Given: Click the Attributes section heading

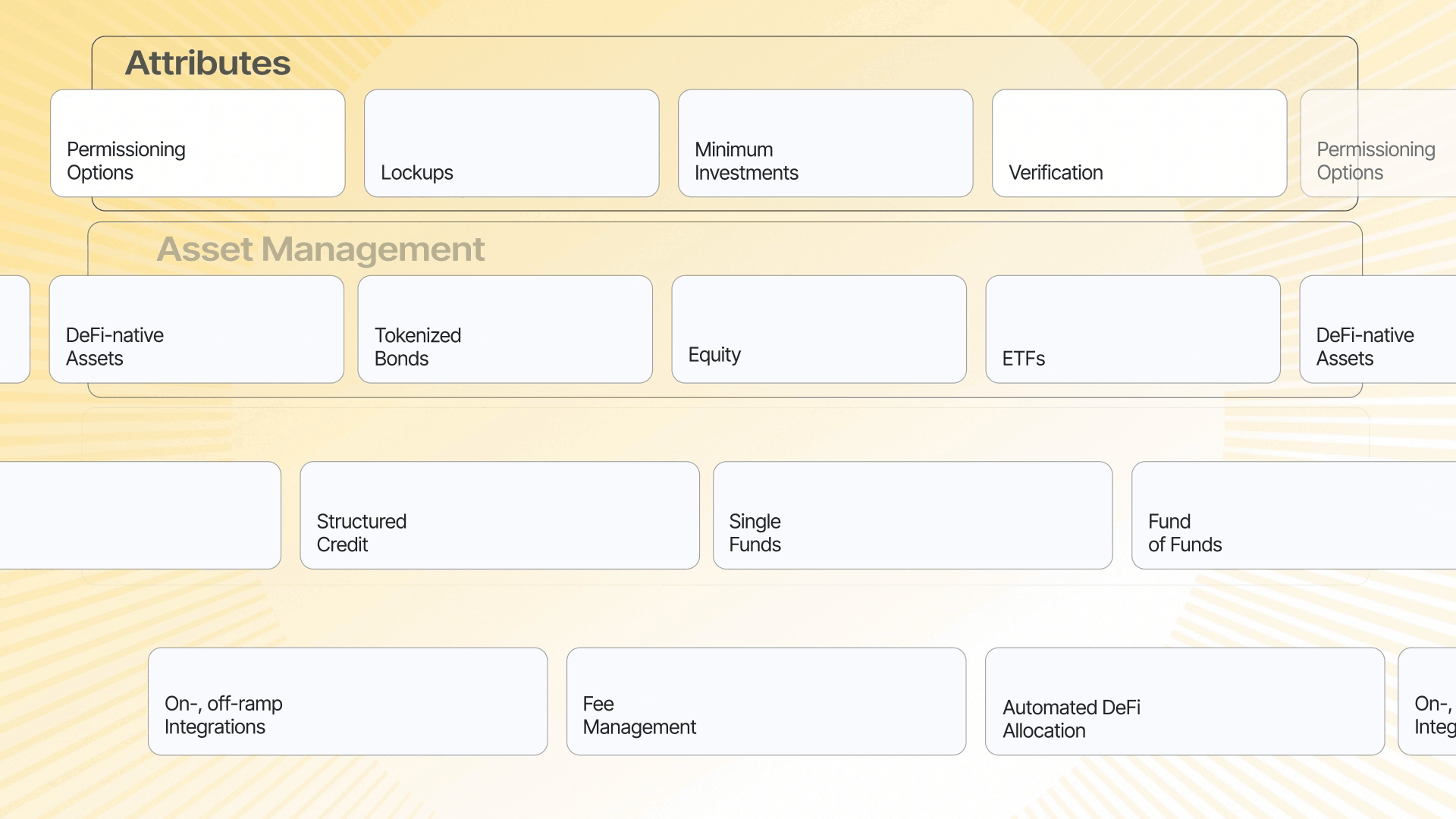Looking at the screenshot, I should 208,63.
